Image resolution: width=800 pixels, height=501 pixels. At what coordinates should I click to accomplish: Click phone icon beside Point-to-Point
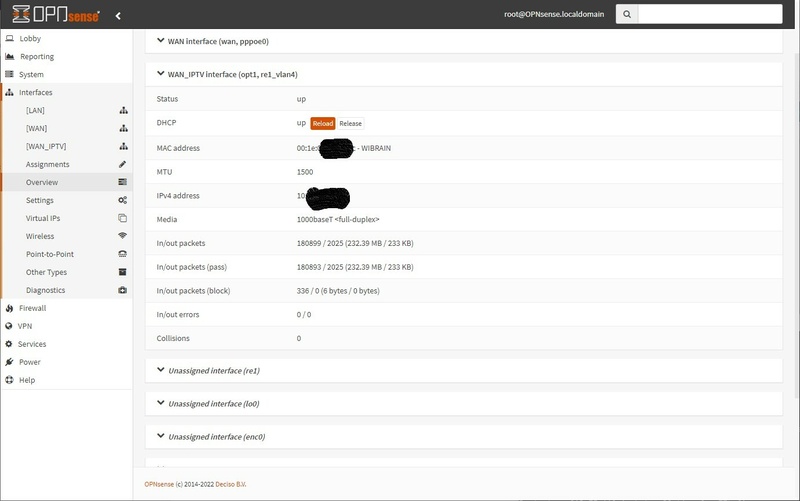(122, 254)
